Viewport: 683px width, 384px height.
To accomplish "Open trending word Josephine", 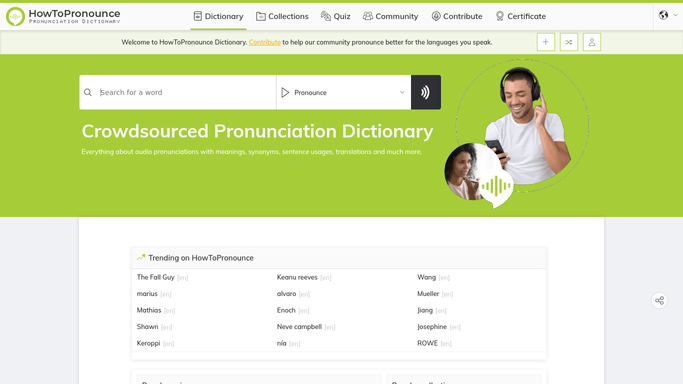I will [432, 327].
